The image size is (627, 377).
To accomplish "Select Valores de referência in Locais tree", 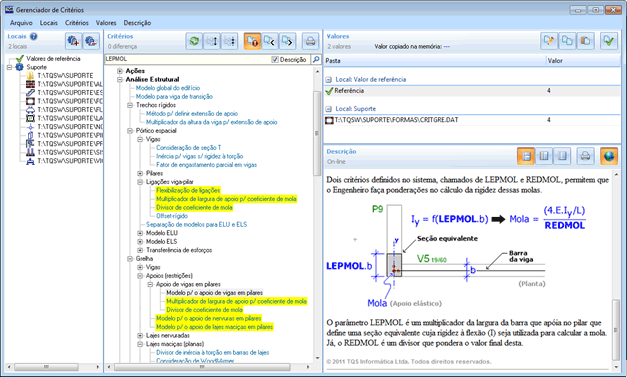I will [x=53, y=59].
